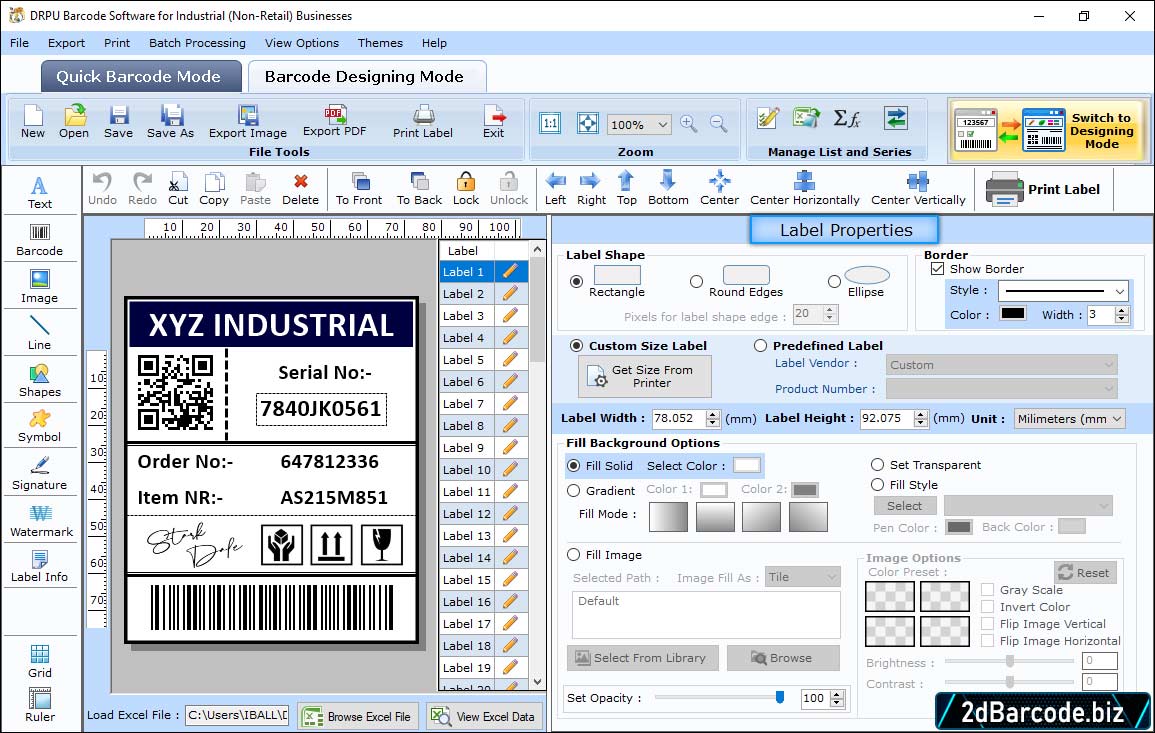Select the Set Transparent option
The width and height of the screenshot is (1155, 733).
[877, 465]
